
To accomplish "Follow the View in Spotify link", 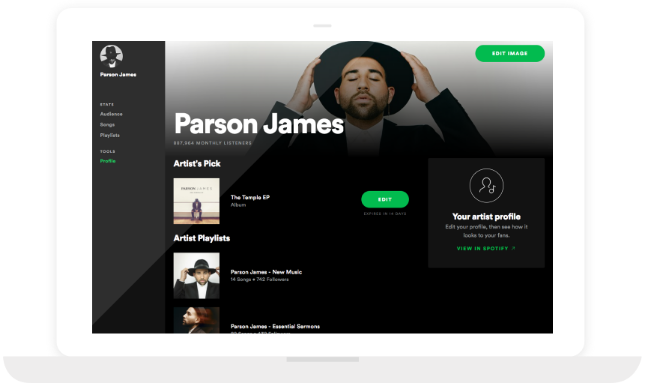I will point(482,248).
